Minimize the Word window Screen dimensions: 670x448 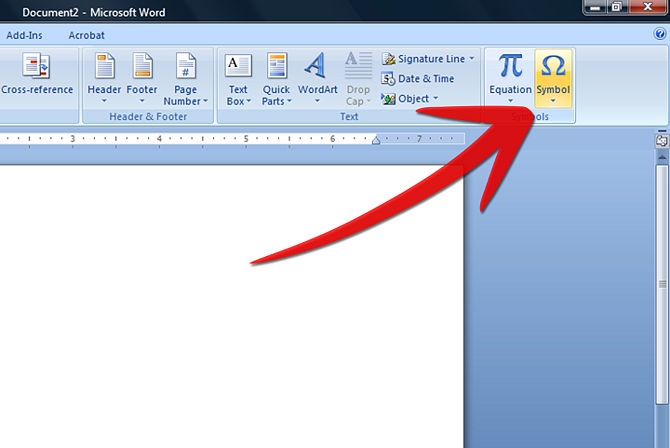click(595, 7)
